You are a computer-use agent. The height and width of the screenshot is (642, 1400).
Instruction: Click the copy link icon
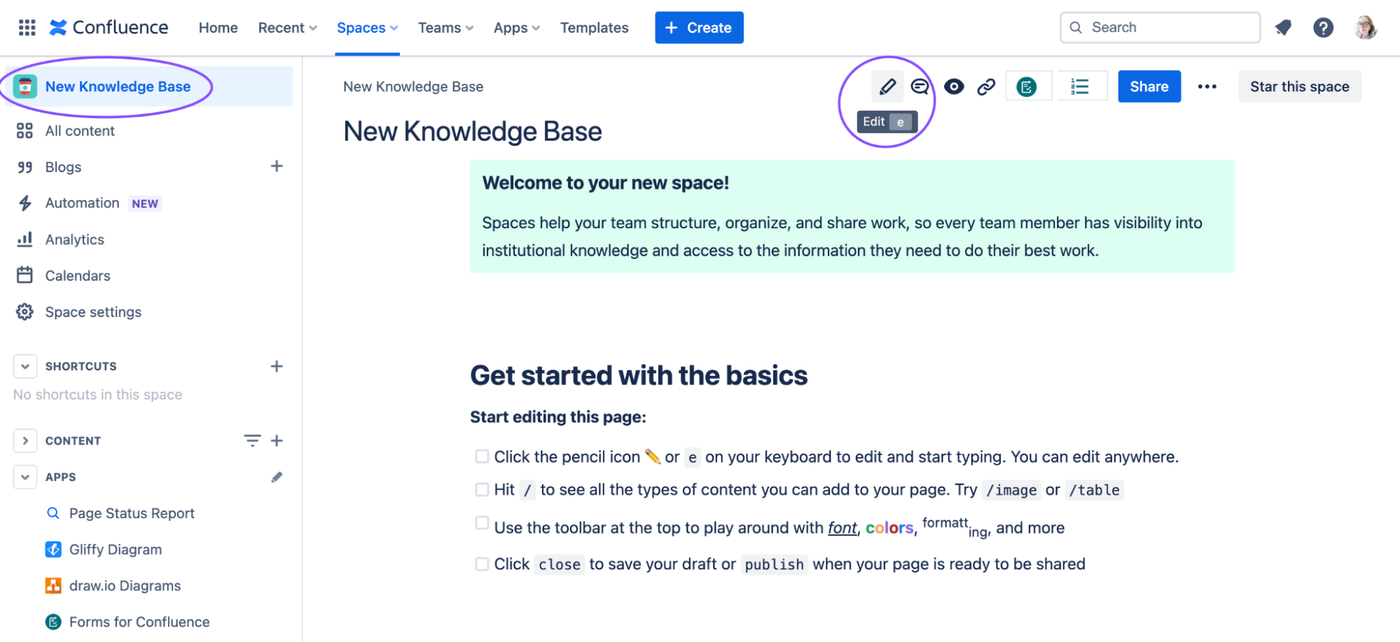pyautogui.click(x=986, y=87)
